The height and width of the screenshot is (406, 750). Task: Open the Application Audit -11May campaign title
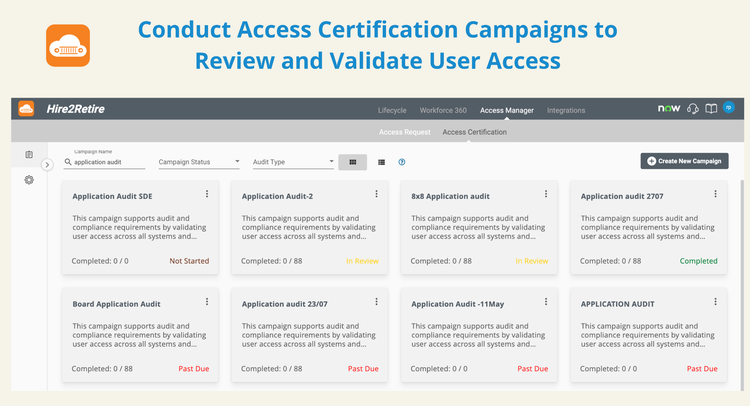458,304
